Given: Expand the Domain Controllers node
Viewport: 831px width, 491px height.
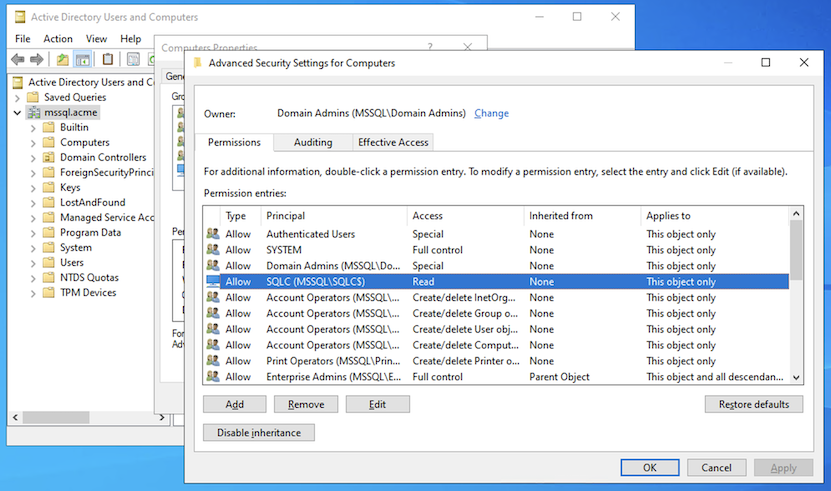Looking at the screenshot, I should point(33,158).
